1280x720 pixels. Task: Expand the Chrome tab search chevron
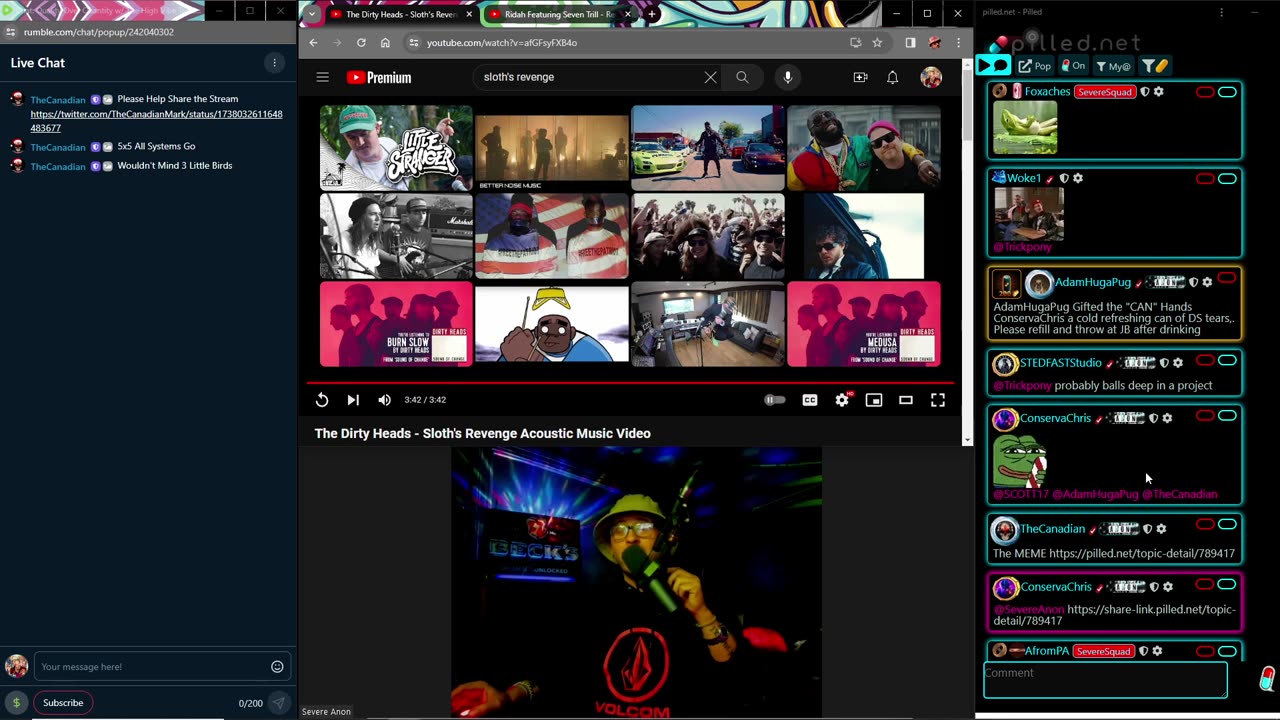pyautogui.click(x=312, y=14)
